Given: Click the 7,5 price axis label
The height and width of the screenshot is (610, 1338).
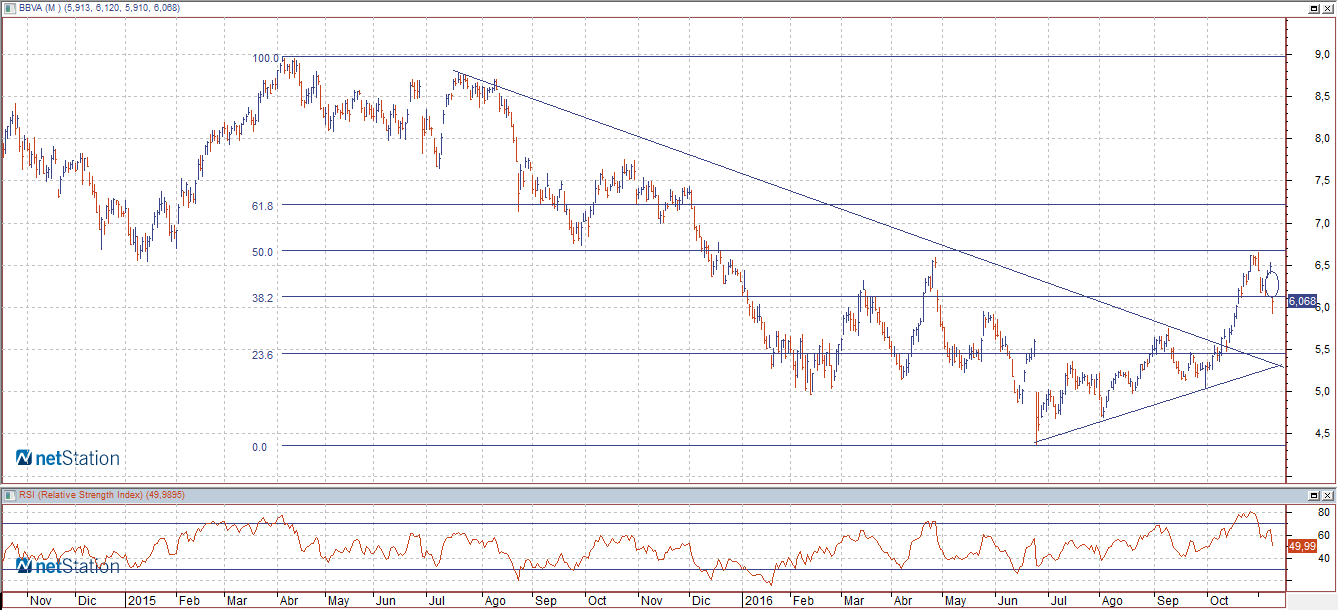Looking at the screenshot, I should tap(1321, 181).
